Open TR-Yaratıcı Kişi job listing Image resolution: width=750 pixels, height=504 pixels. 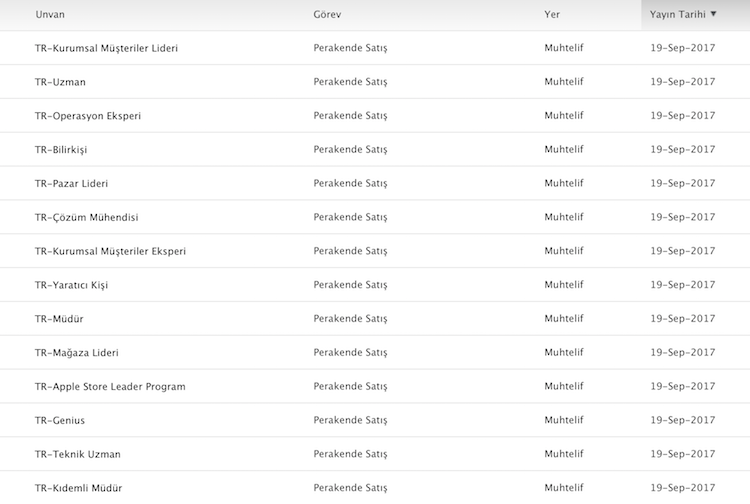(71, 285)
